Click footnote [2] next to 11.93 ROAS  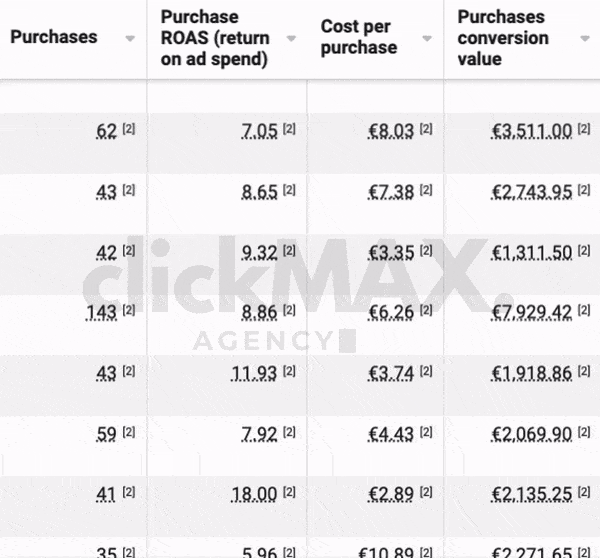289,372
